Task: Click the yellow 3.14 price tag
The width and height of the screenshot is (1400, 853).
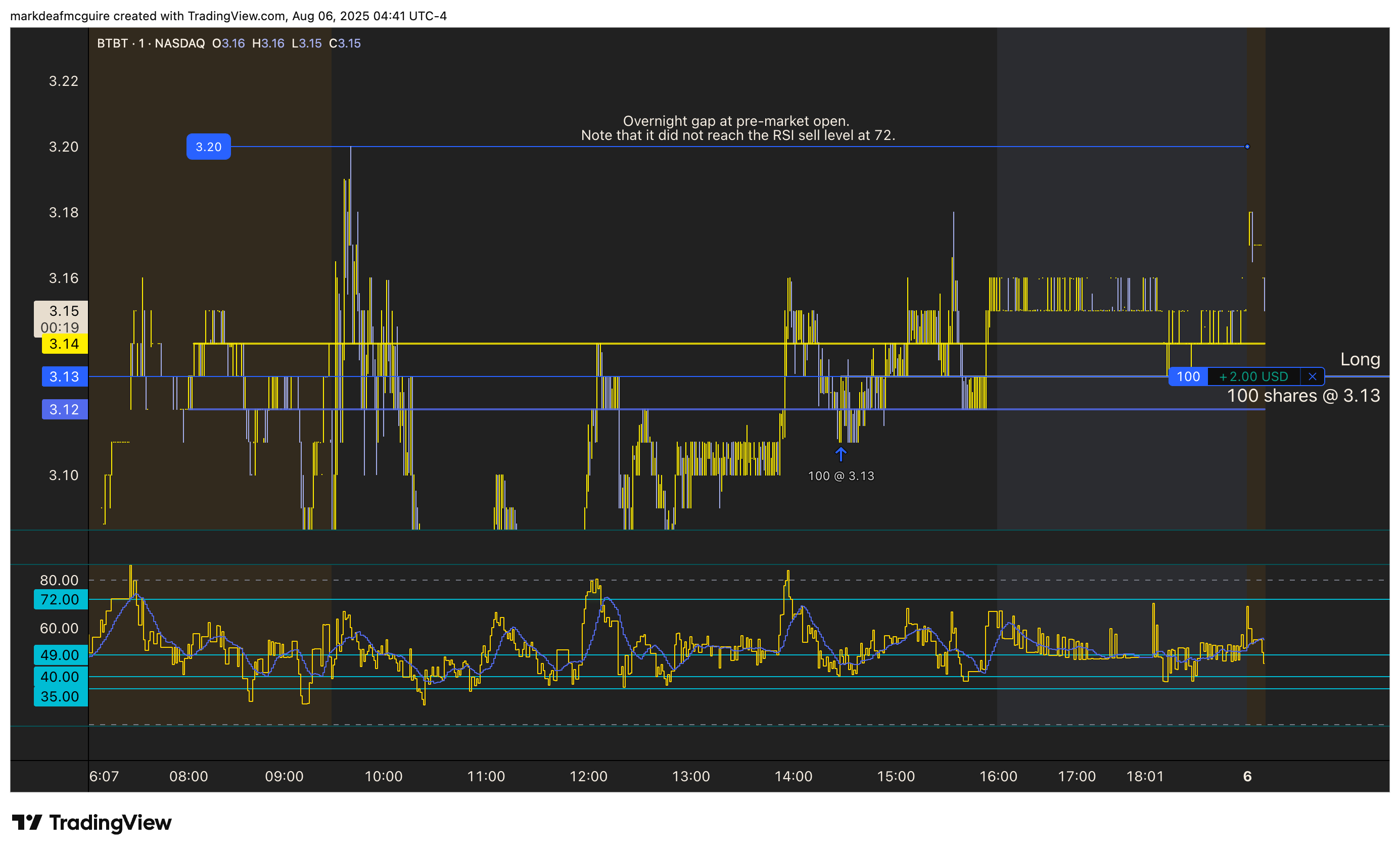Action: tap(64, 344)
